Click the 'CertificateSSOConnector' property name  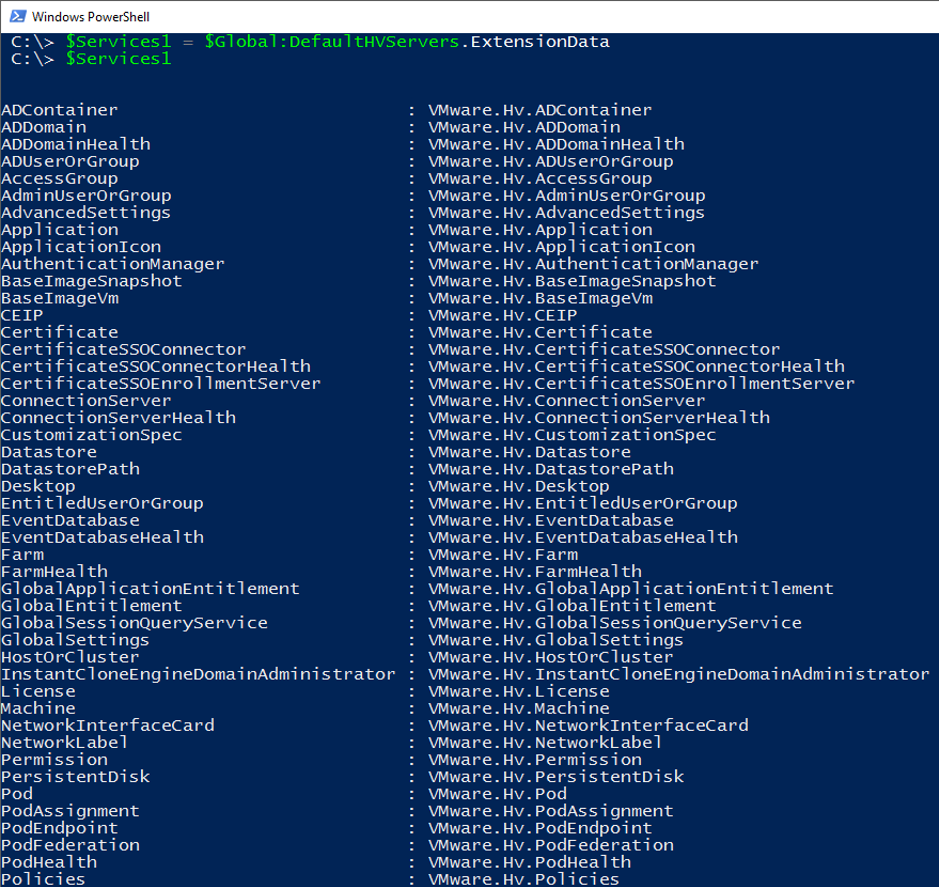click(x=124, y=350)
